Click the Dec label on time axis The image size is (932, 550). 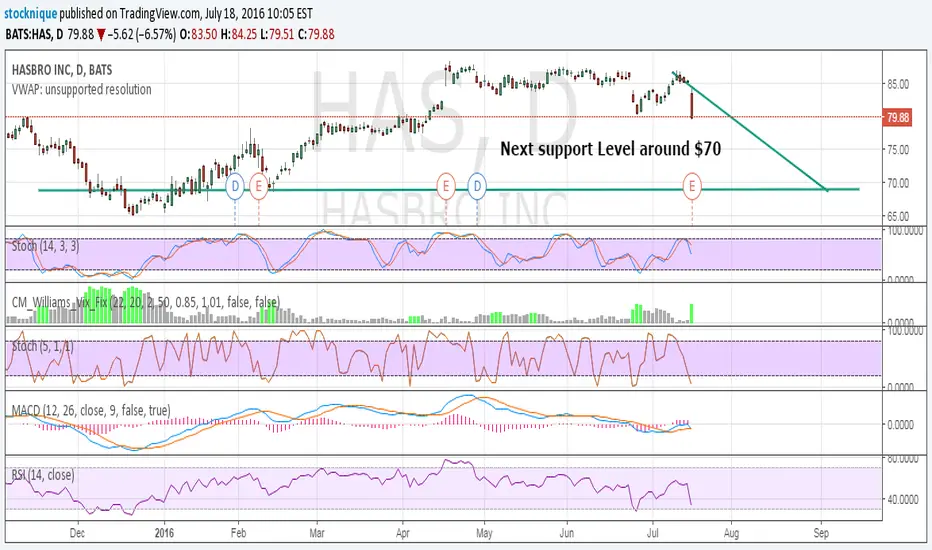click(x=77, y=533)
